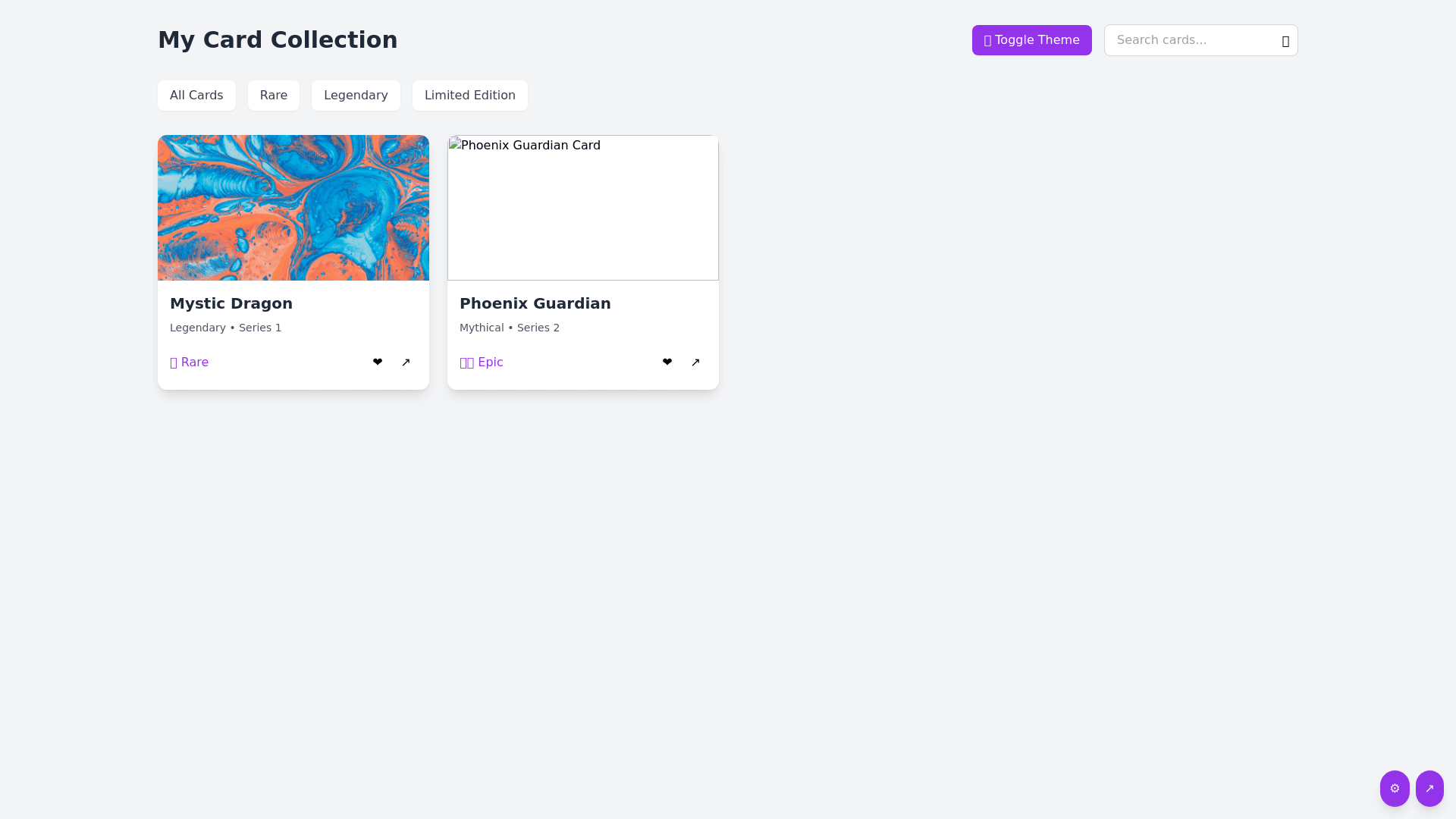Favorite the Mystic Dragon card with heart icon
Screen dimensions: 1456x819
click(378, 362)
